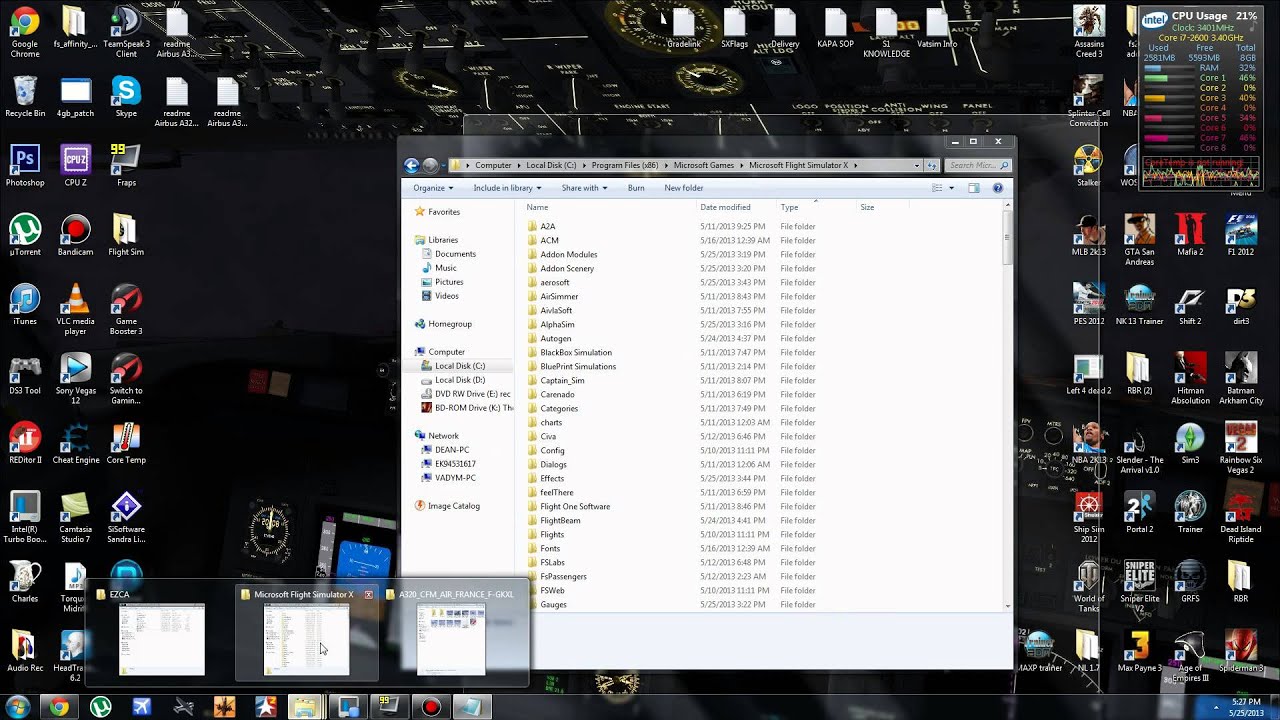The image size is (1280, 720).
Task: Open the Share with dropdown
Action: point(584,188)
